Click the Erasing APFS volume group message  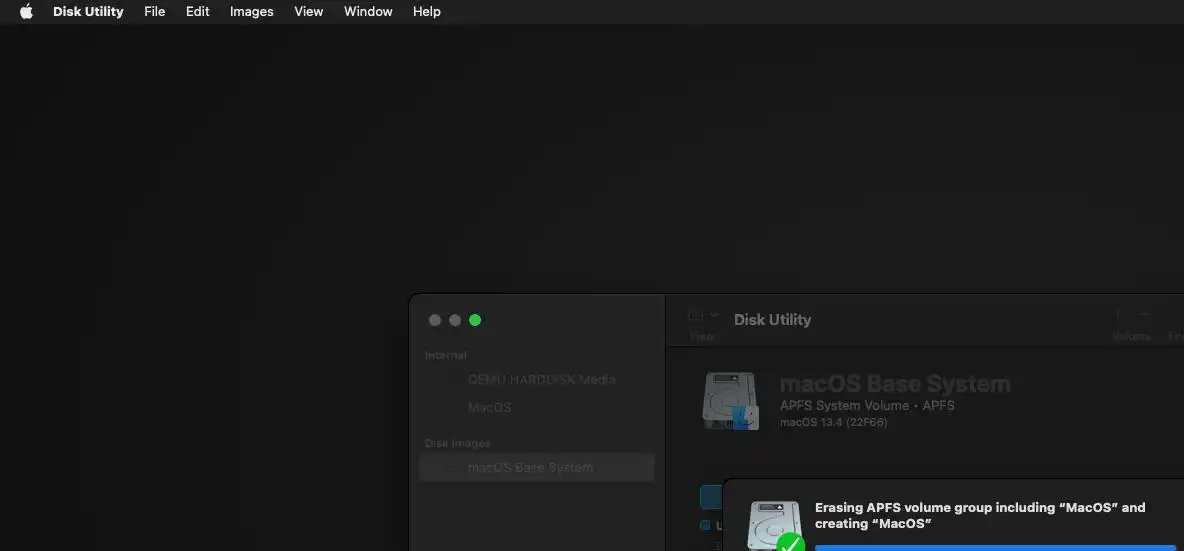[x=980, y=516]
